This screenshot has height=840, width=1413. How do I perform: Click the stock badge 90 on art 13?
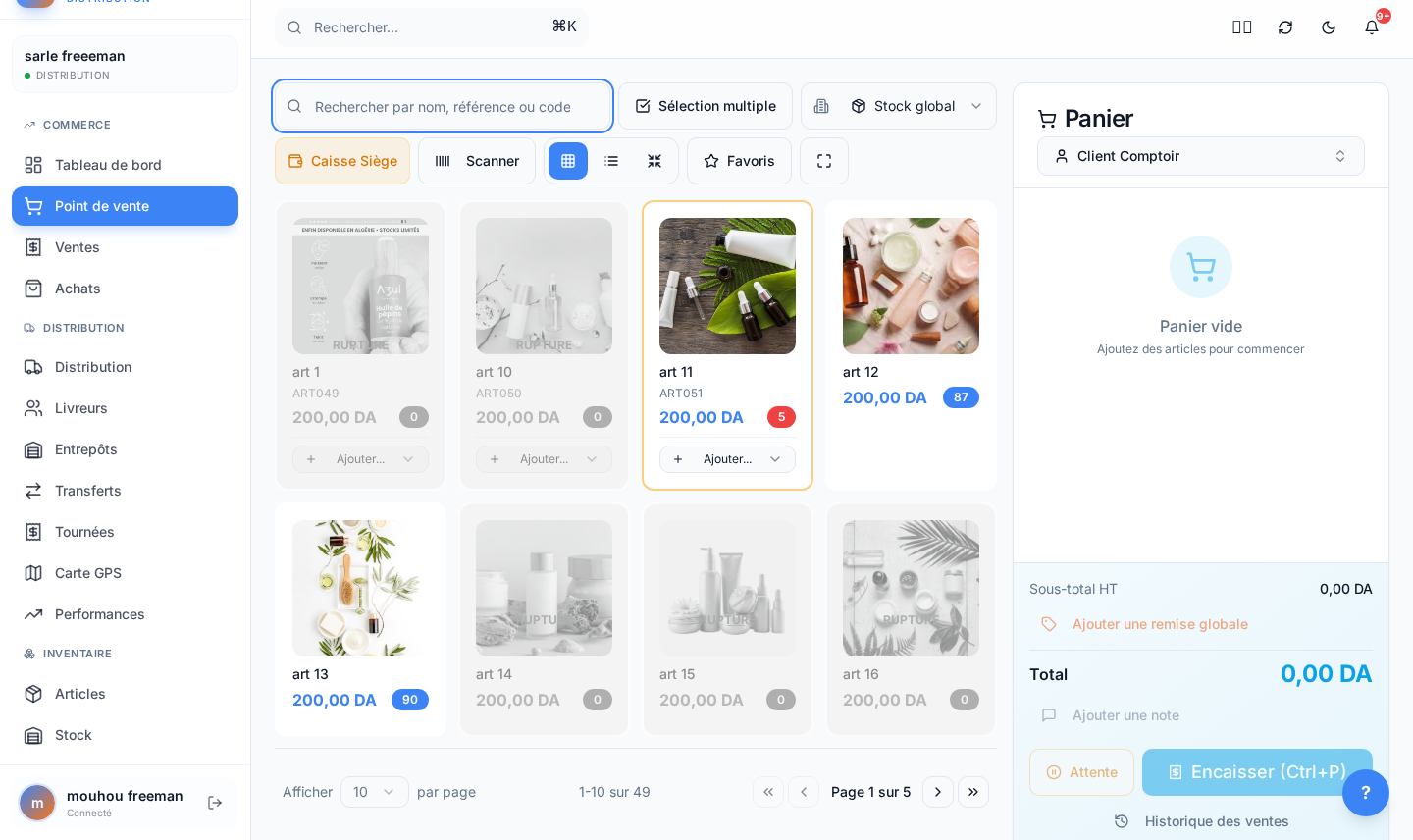410,700
